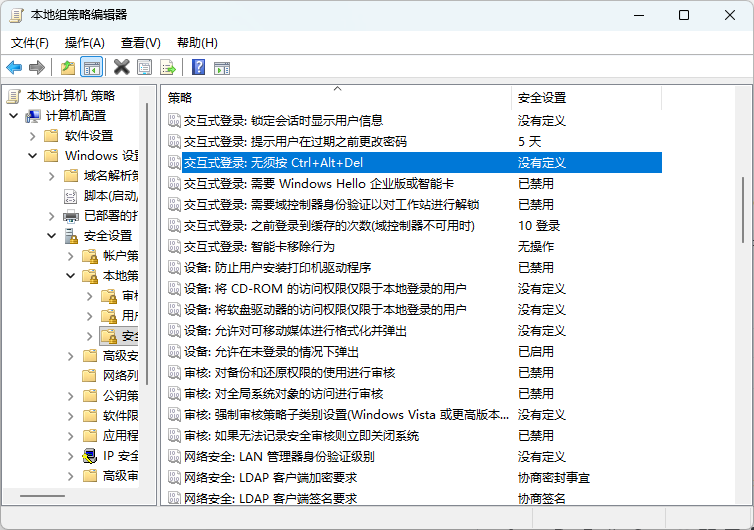Click the Delete X toolbar icon
The width and height of the screenshot is (754, 530).
122,67
